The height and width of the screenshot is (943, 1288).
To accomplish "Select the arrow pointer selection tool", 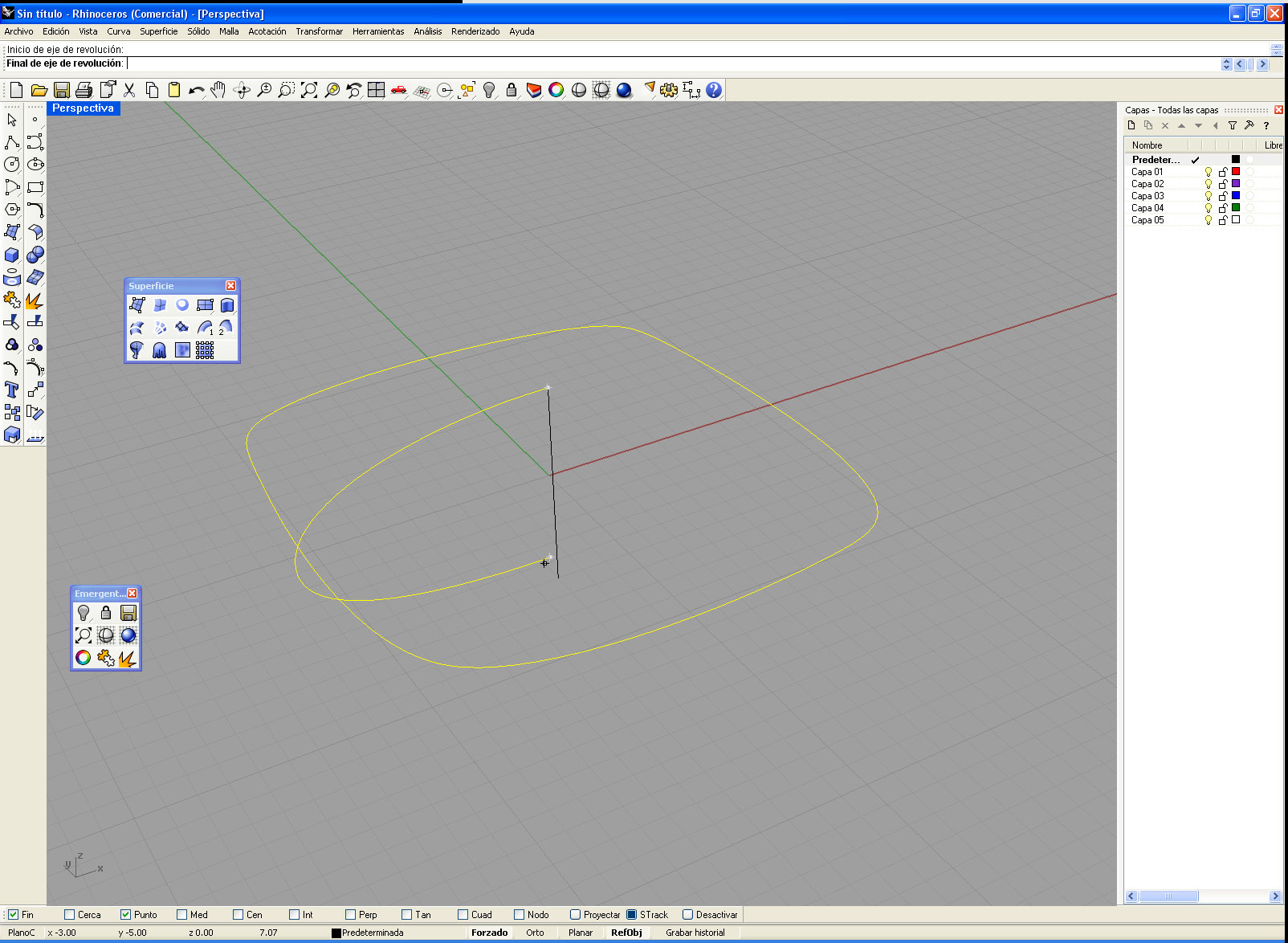I will click(12, 120).
